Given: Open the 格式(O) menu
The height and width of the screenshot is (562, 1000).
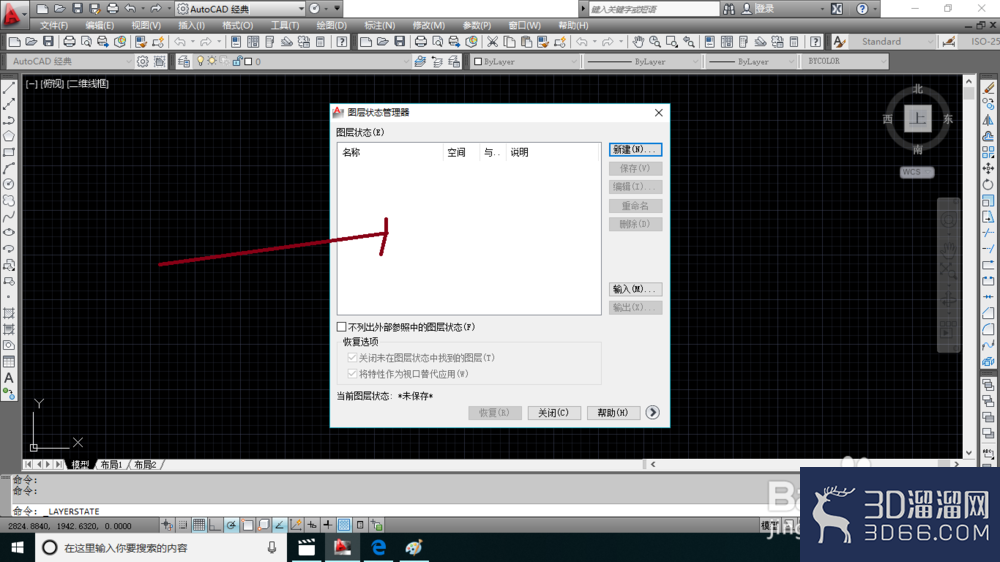Looking at the screenshot, I should click(237, 26).
